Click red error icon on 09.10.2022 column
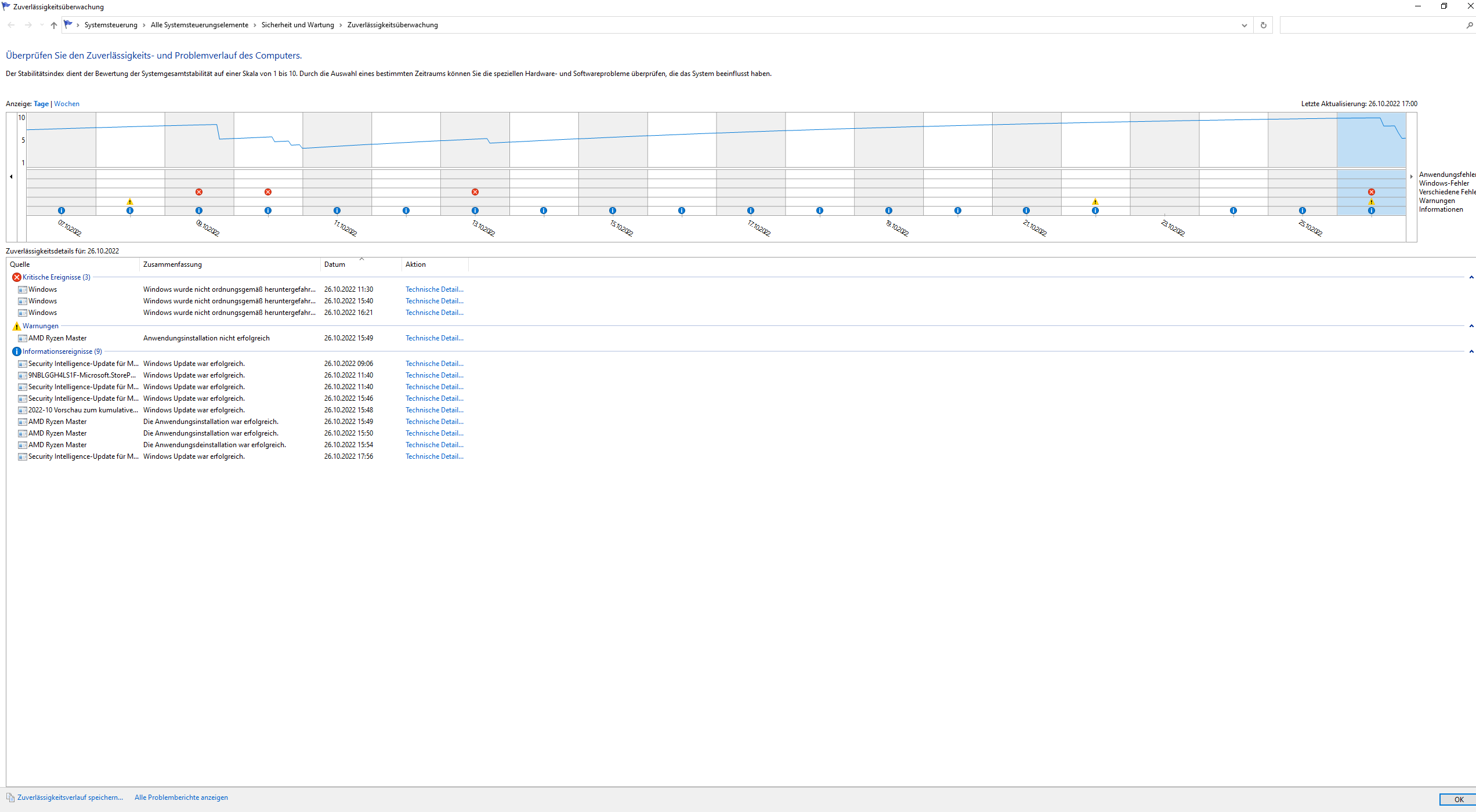 point(199,192)
